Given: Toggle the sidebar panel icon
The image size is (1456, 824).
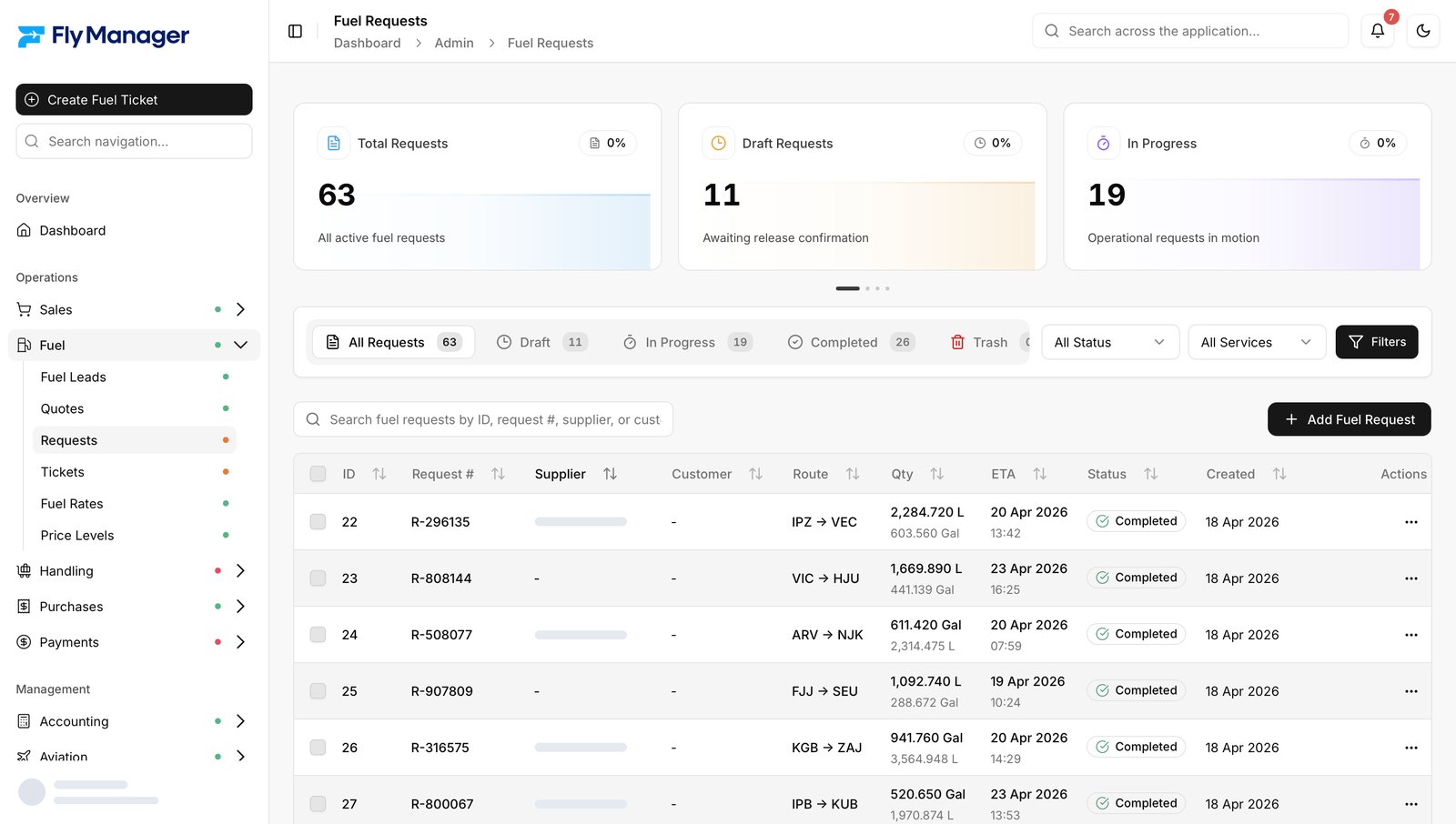Looking at the screenshot, I should (x=295, y=31).
